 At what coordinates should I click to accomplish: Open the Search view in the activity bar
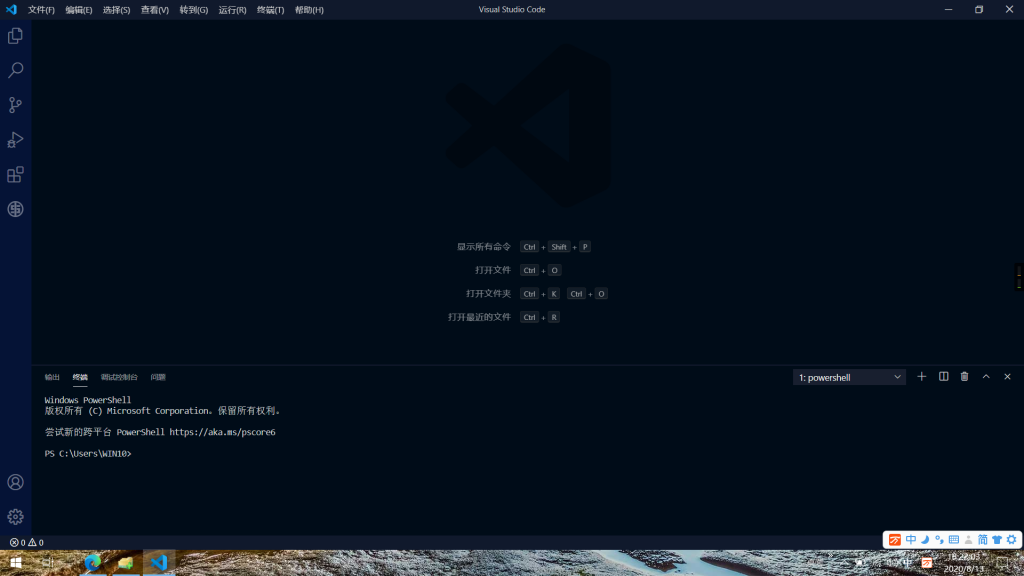(15, 70)
